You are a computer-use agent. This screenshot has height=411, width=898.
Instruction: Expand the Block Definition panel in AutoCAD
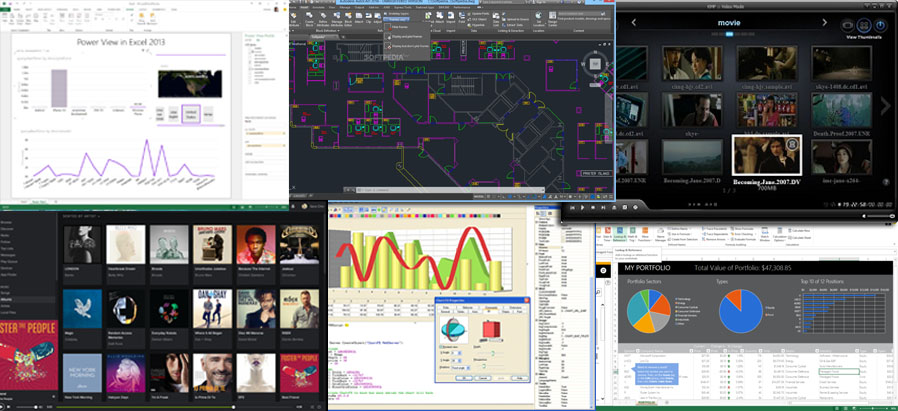(328, 30)
